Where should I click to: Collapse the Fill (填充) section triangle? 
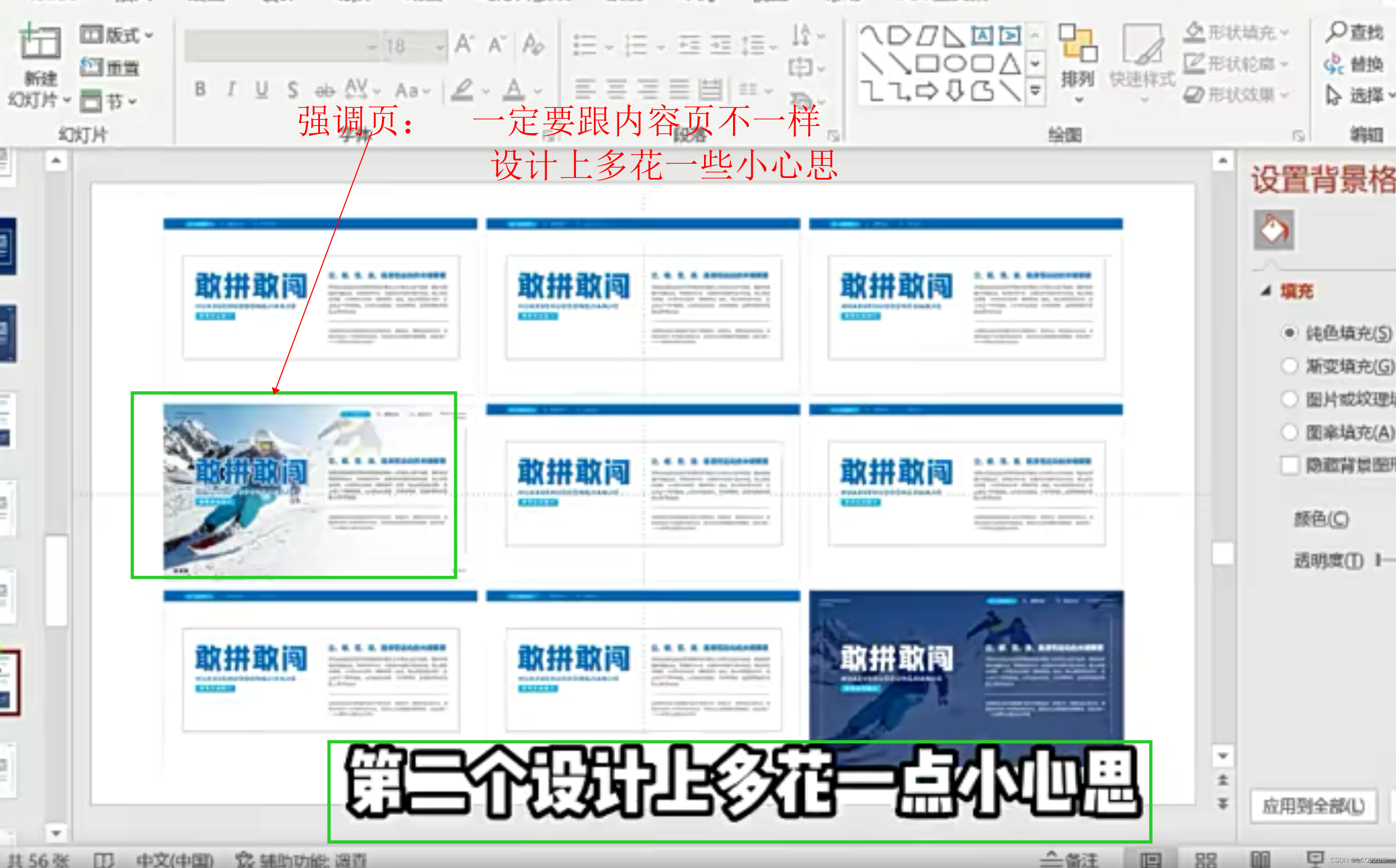[1266, 291]
